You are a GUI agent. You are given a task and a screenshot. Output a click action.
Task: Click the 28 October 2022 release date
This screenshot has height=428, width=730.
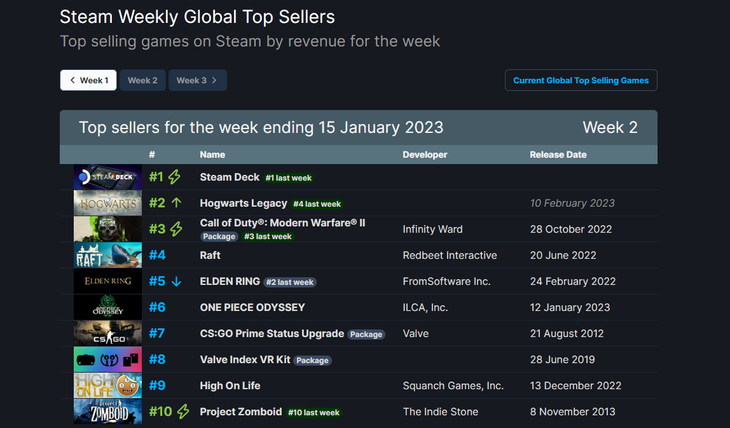[x=571, y=229]
